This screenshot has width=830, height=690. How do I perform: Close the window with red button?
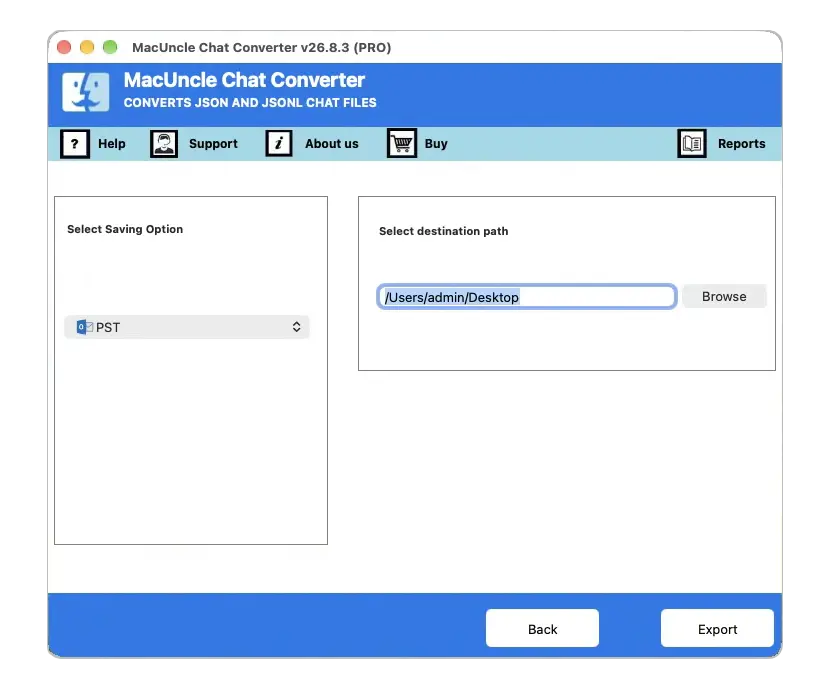click(x=64, y=47)
